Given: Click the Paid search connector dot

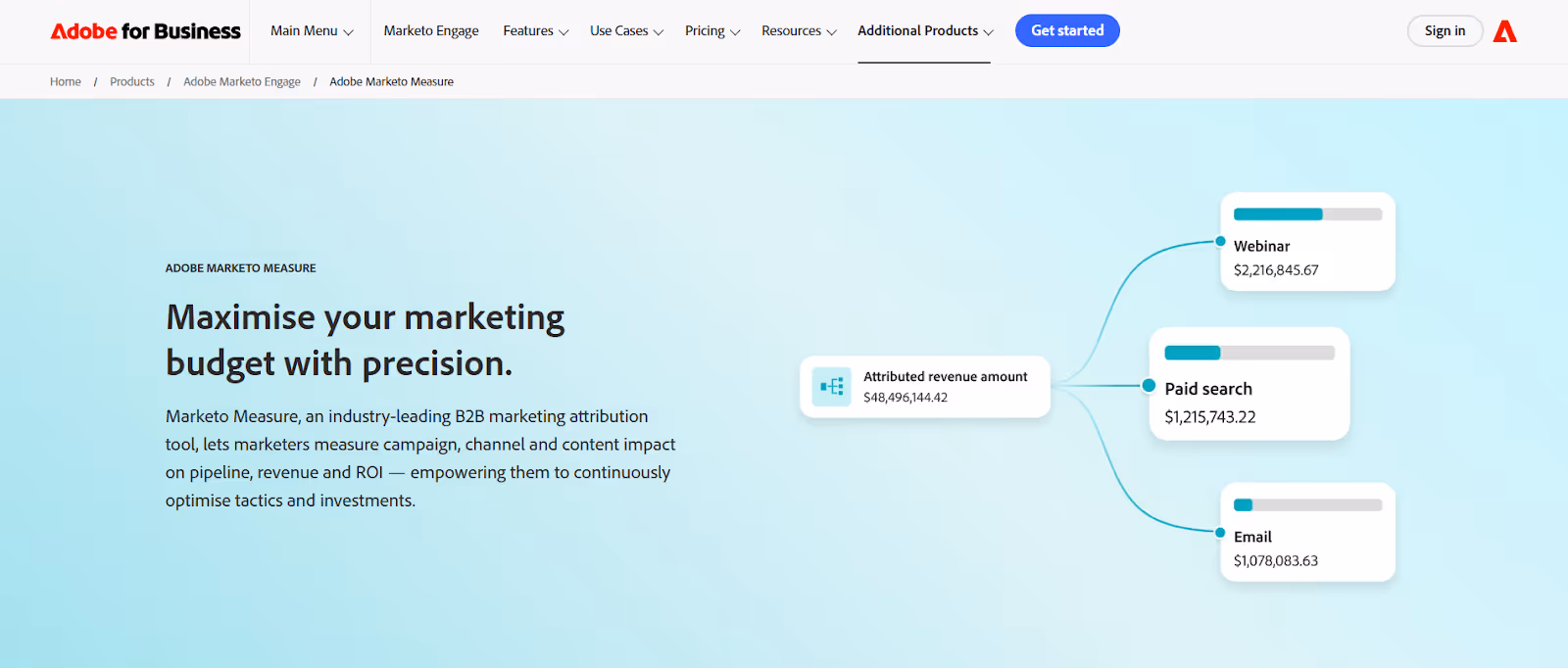Looking at the screenshot, I should 1149,386.
